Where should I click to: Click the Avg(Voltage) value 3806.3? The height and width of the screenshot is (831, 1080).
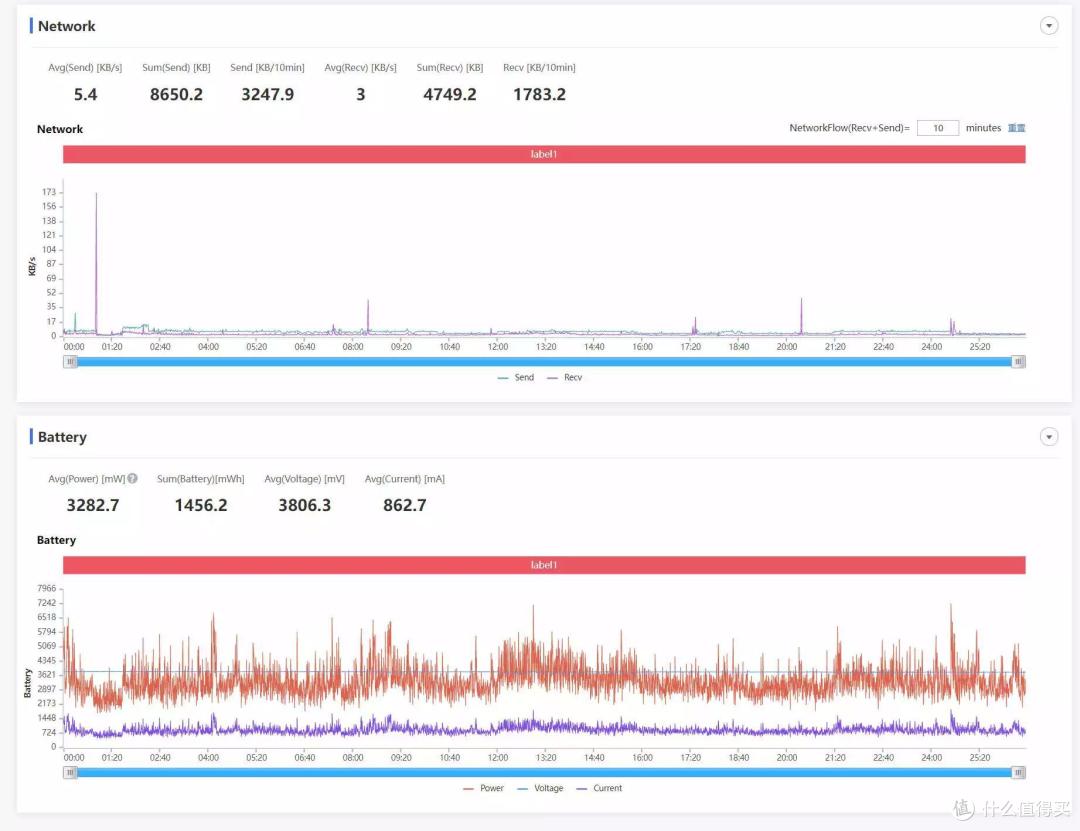[x=304, y=505]
